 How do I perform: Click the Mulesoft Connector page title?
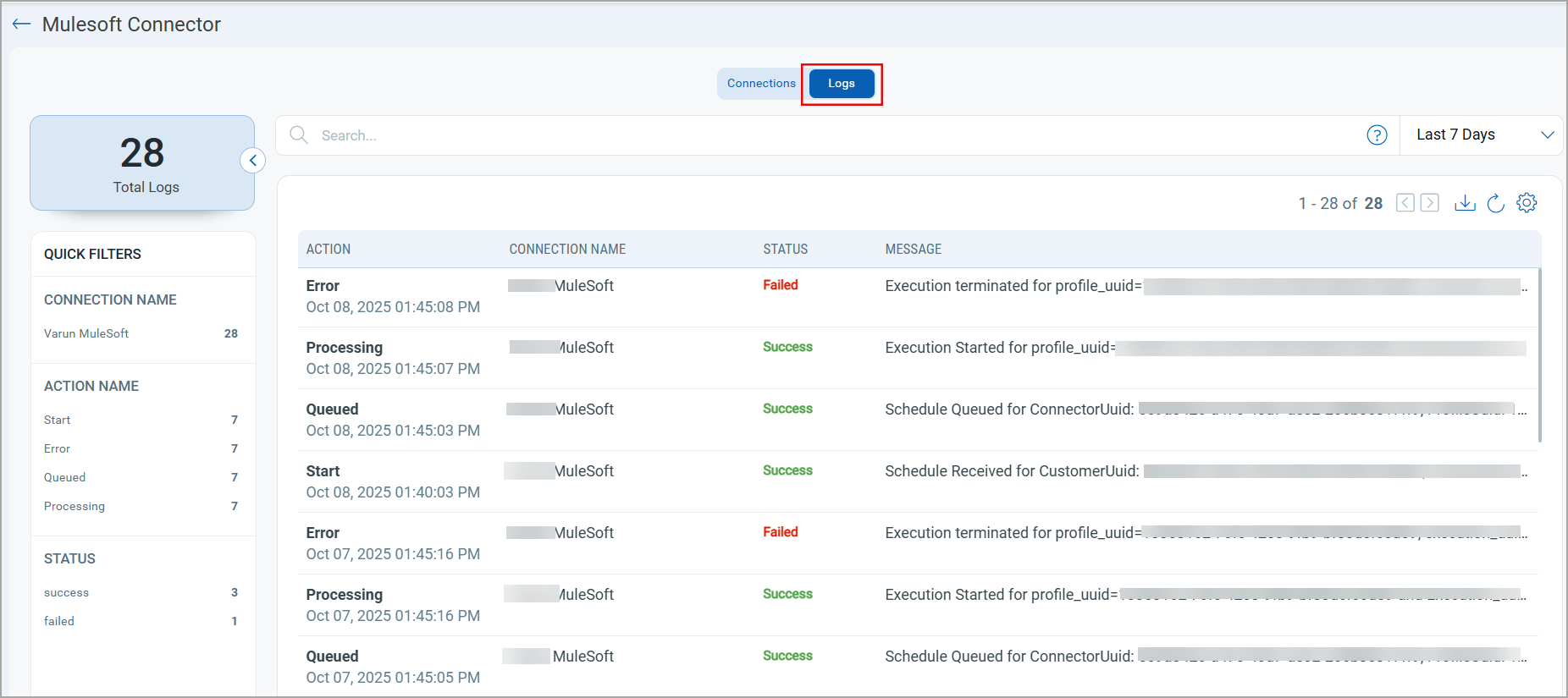click(x=131, y=25)
